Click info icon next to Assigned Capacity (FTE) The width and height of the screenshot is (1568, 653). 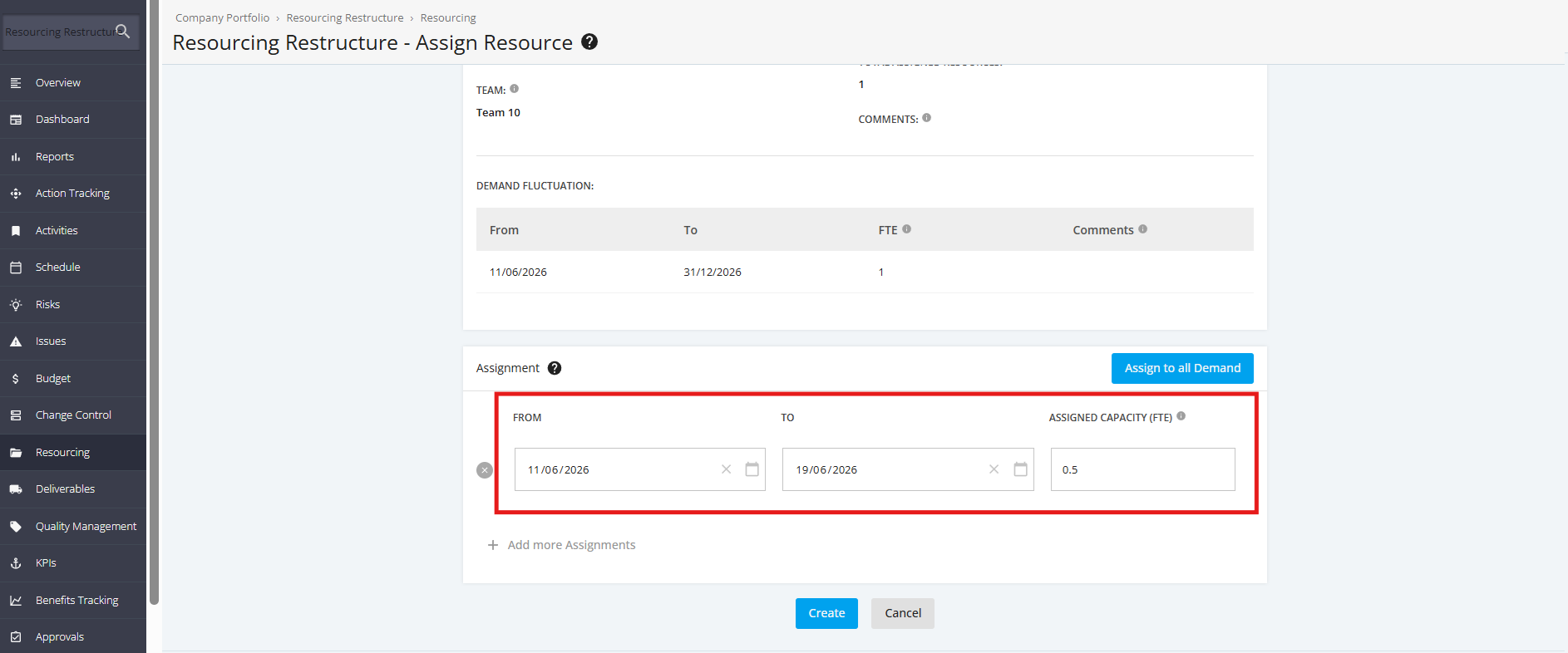point(1181,416)
